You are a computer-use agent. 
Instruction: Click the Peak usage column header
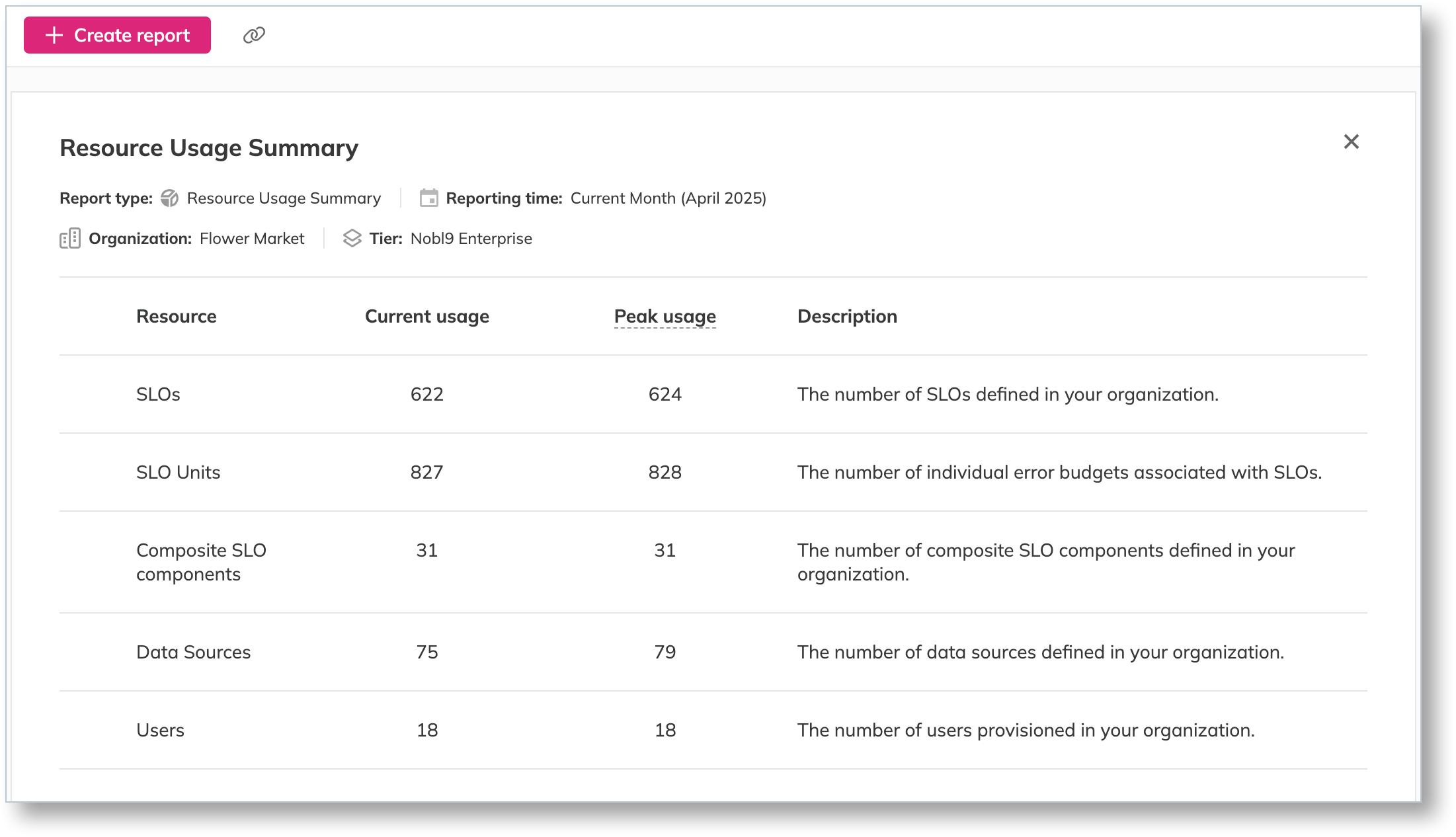coord(665,317)
